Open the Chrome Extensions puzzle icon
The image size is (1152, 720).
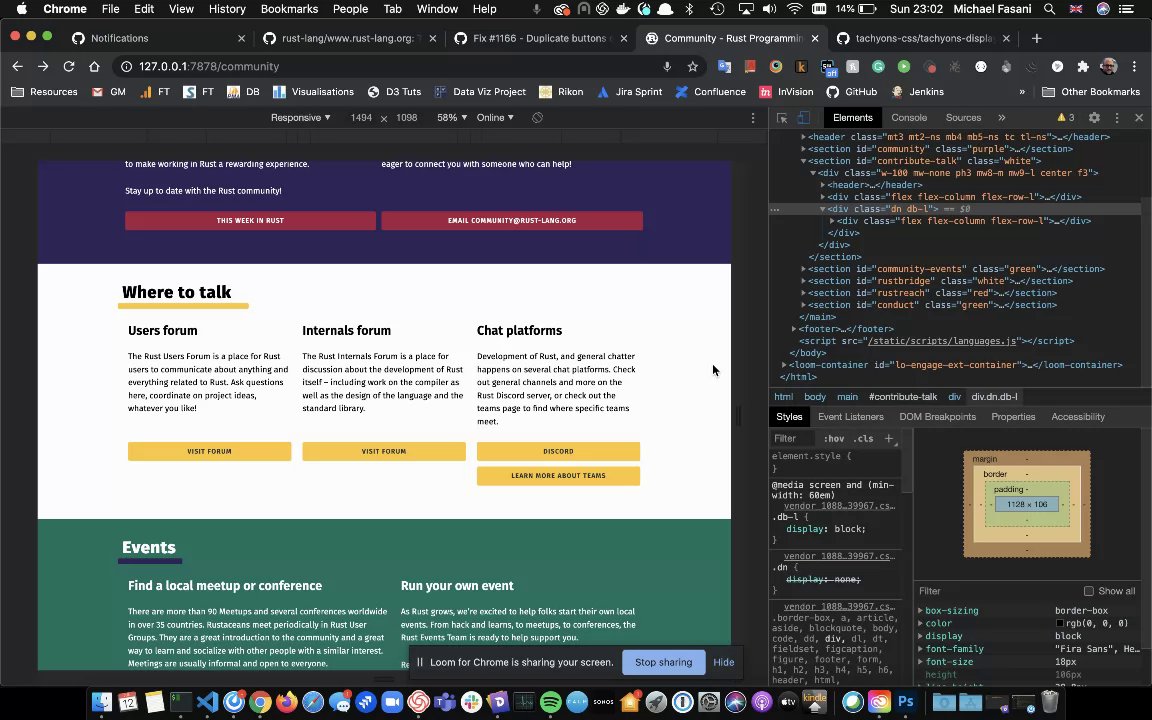click(1083, 66)
